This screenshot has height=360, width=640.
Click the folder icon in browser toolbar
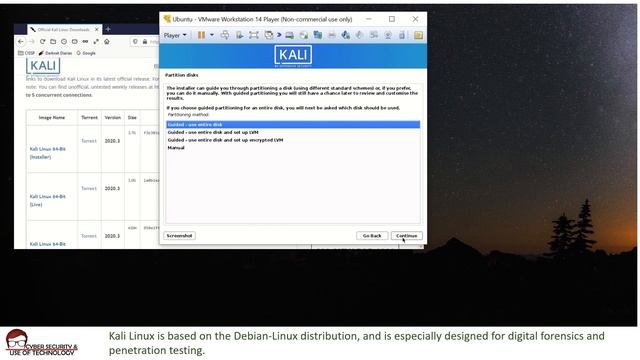pos(53,41)
